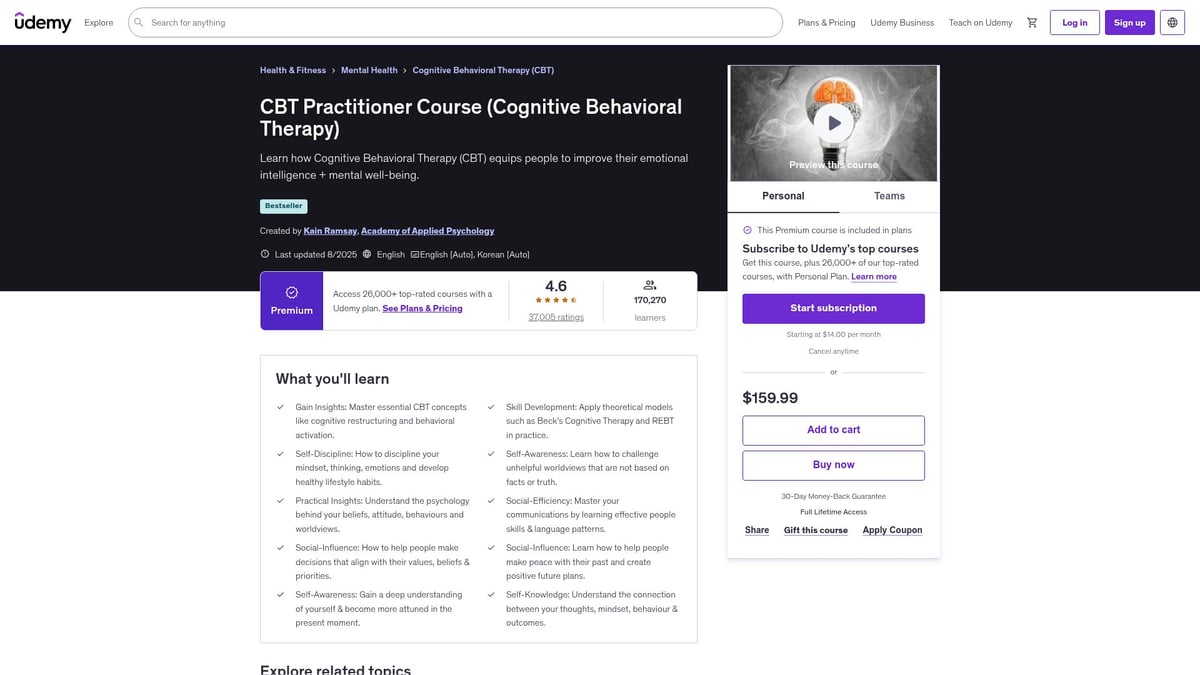Screen dimensions: 1200x675
Task: Click the last updated clock icon
Action: coord(264,254)
